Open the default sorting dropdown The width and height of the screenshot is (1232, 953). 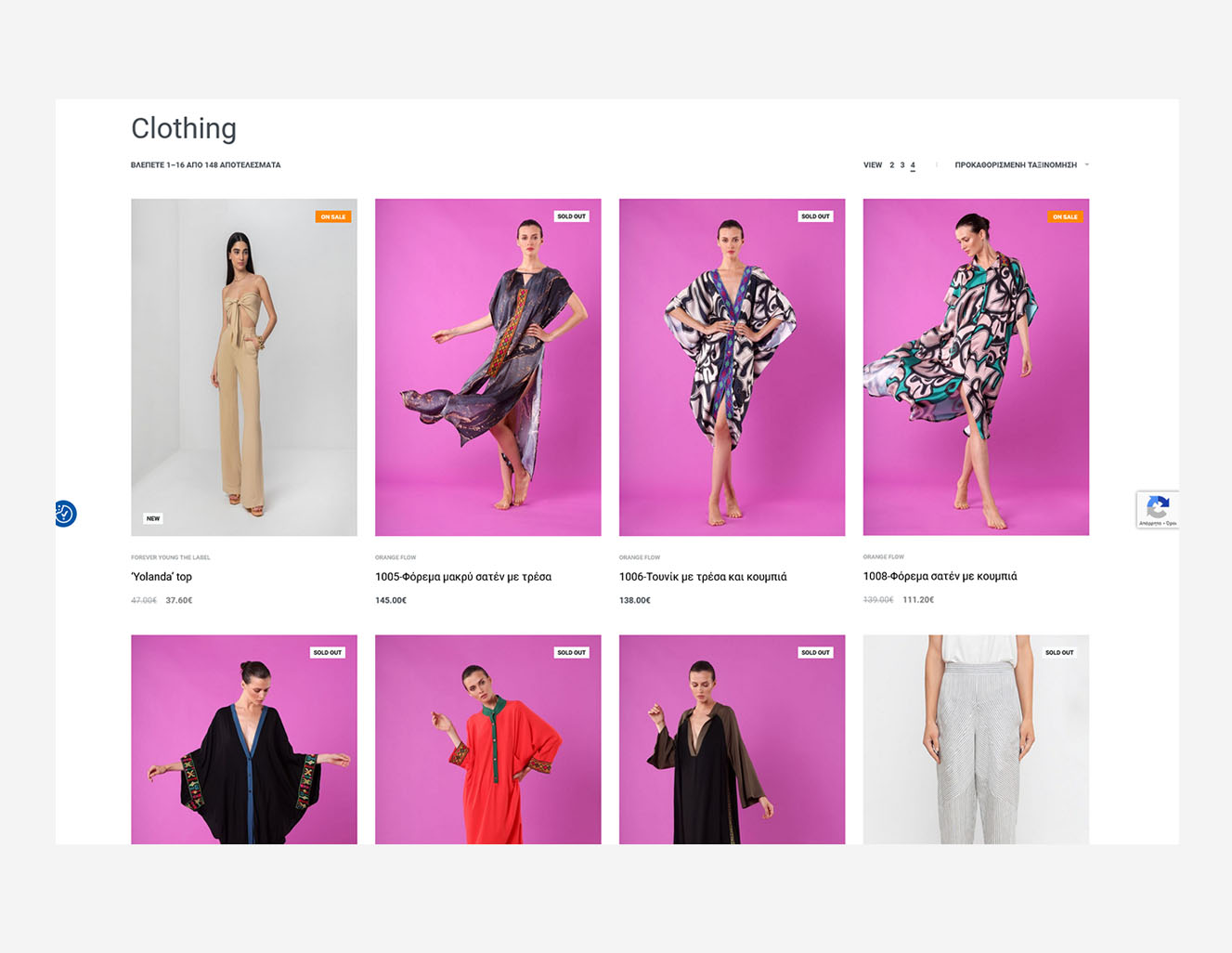click(1021, 165)
